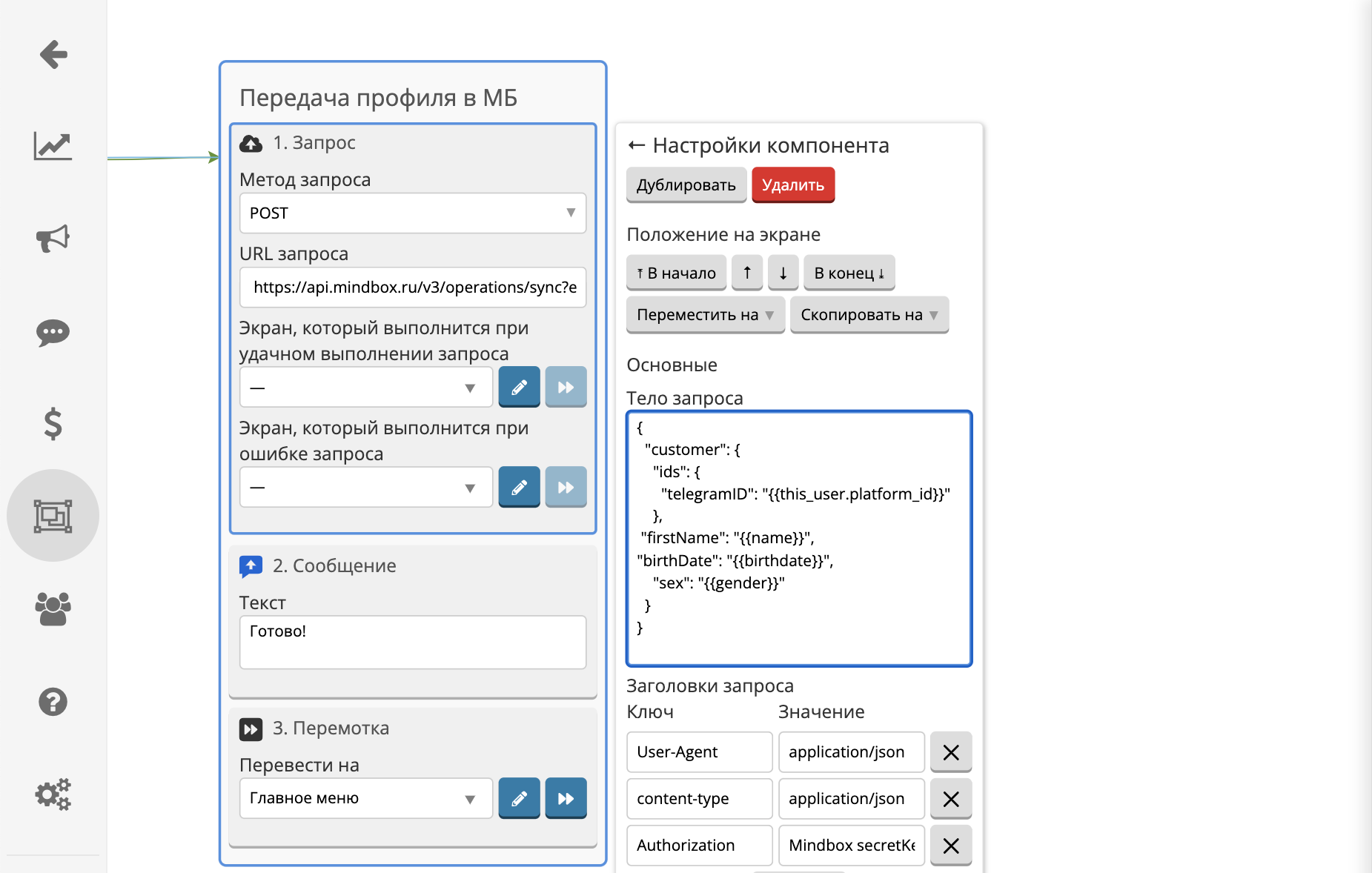Go to the success screen via arrows button
The image size is (1372, 873).
(566, 387)
